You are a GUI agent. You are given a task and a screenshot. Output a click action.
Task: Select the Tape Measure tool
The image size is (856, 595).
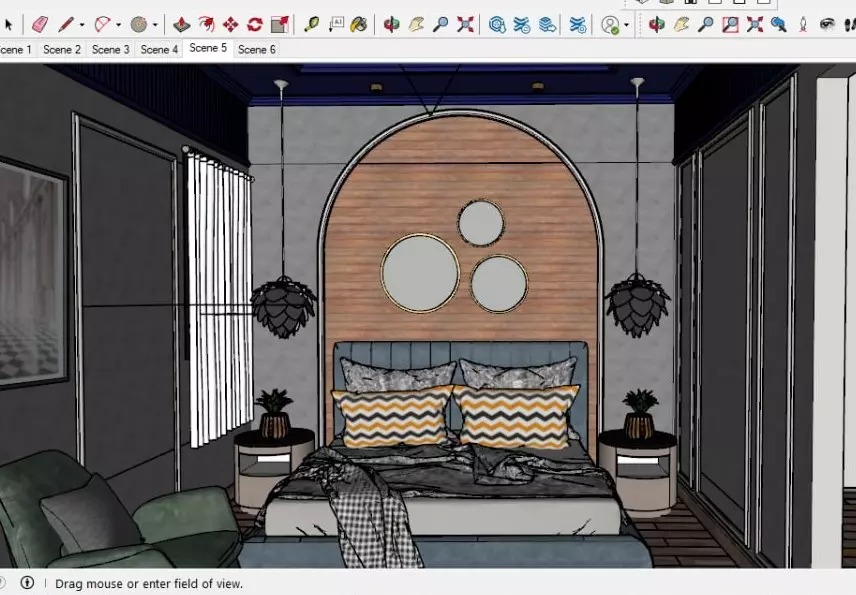tap(311, 24)
